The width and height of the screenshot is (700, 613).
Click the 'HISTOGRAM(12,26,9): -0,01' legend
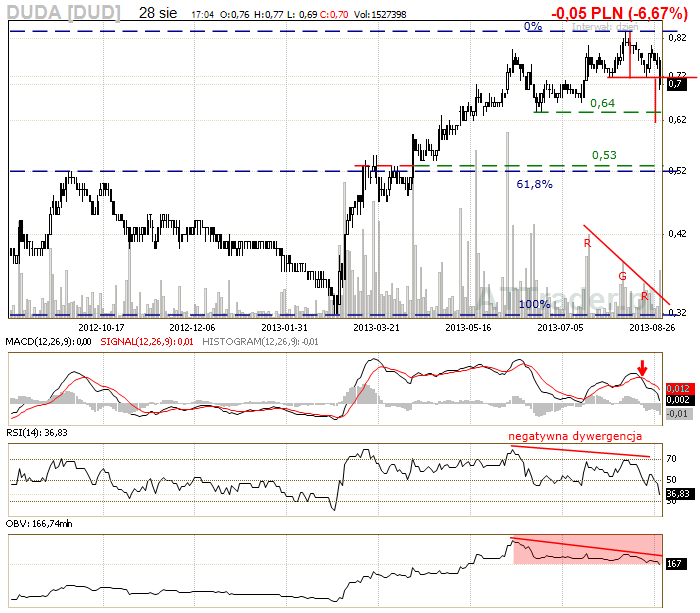(260, 342)
